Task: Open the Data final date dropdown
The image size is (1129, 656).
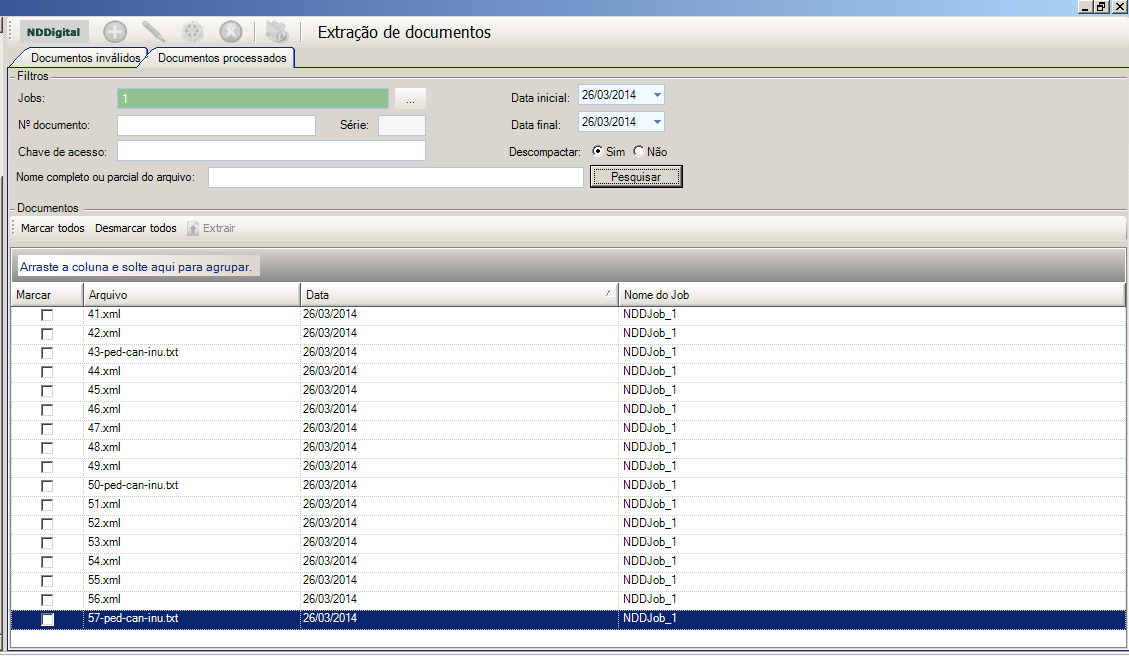Action: click(657, 122)
